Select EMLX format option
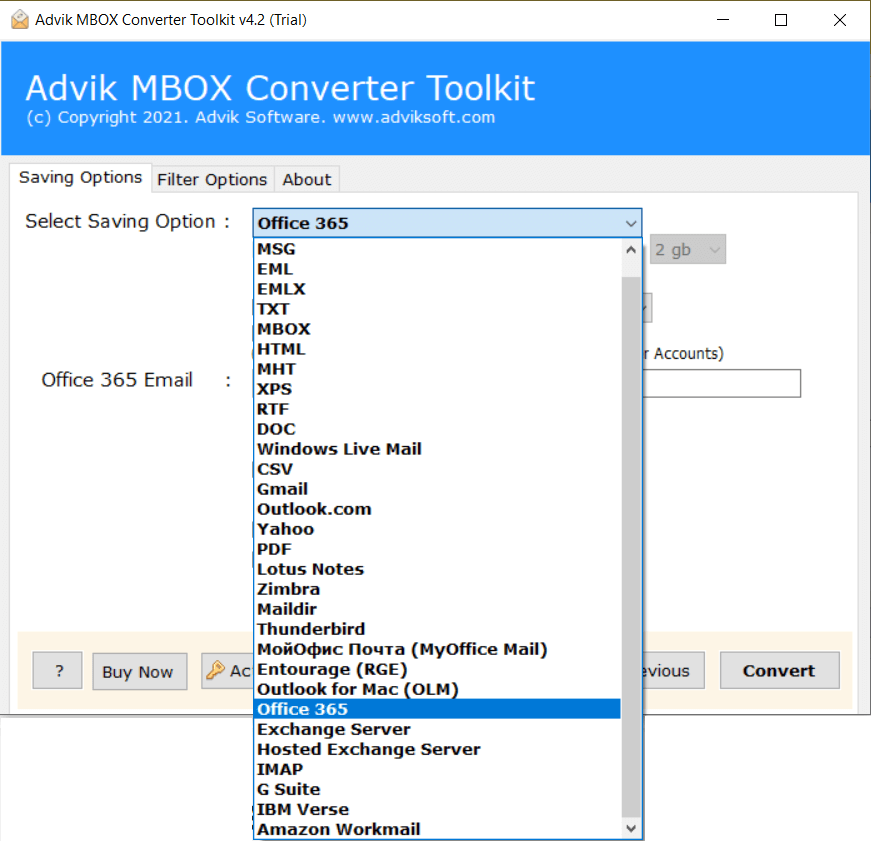 pos(437,289)
